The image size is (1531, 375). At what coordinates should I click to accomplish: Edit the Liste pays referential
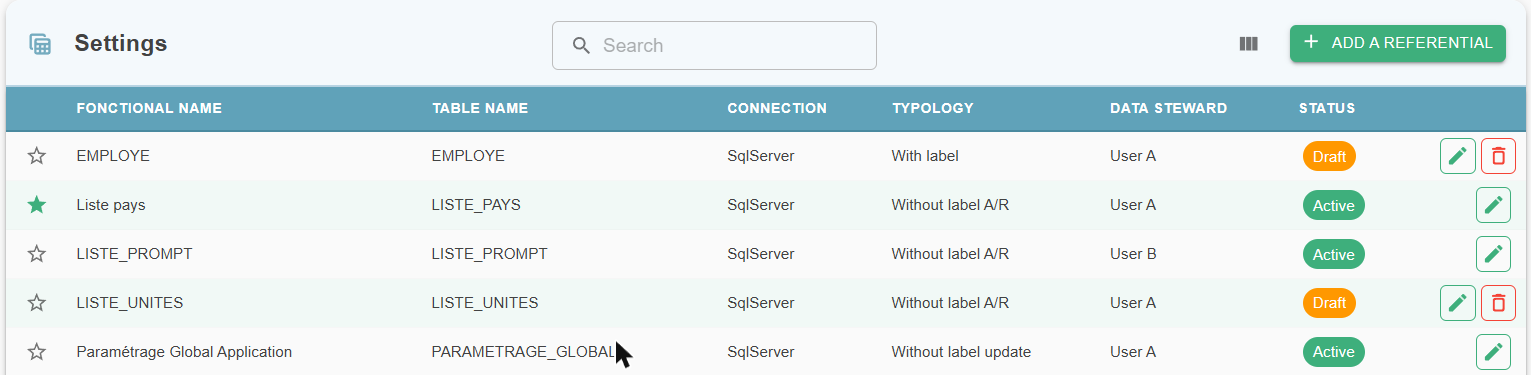click(x=1493, y=205)
